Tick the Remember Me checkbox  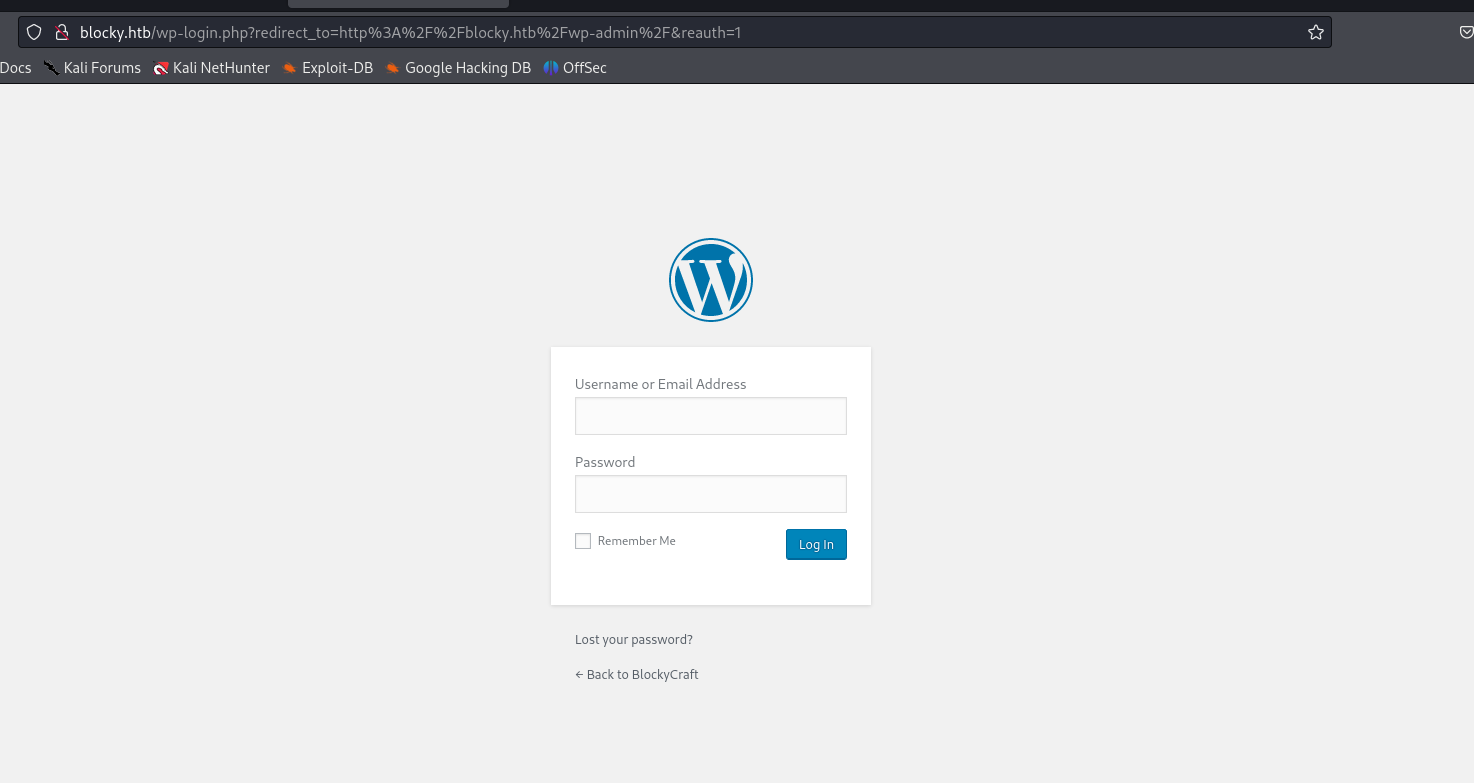coord(583,541)
